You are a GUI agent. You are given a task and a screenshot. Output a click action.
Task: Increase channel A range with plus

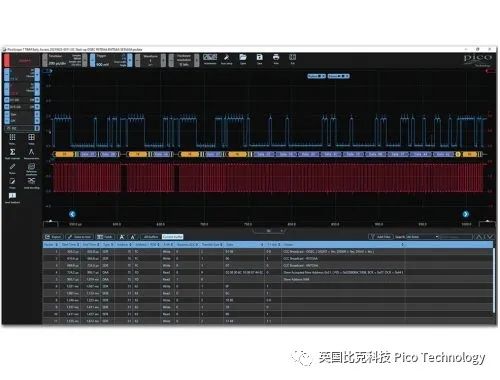37,75
